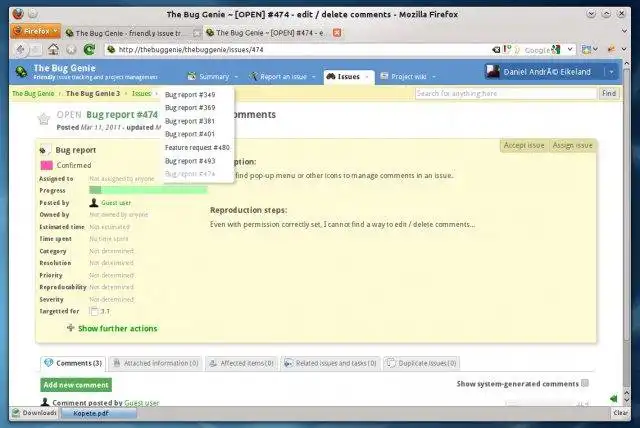
Task: Click the Downloads icon in the bottom bar
Action: click(16, 413)
